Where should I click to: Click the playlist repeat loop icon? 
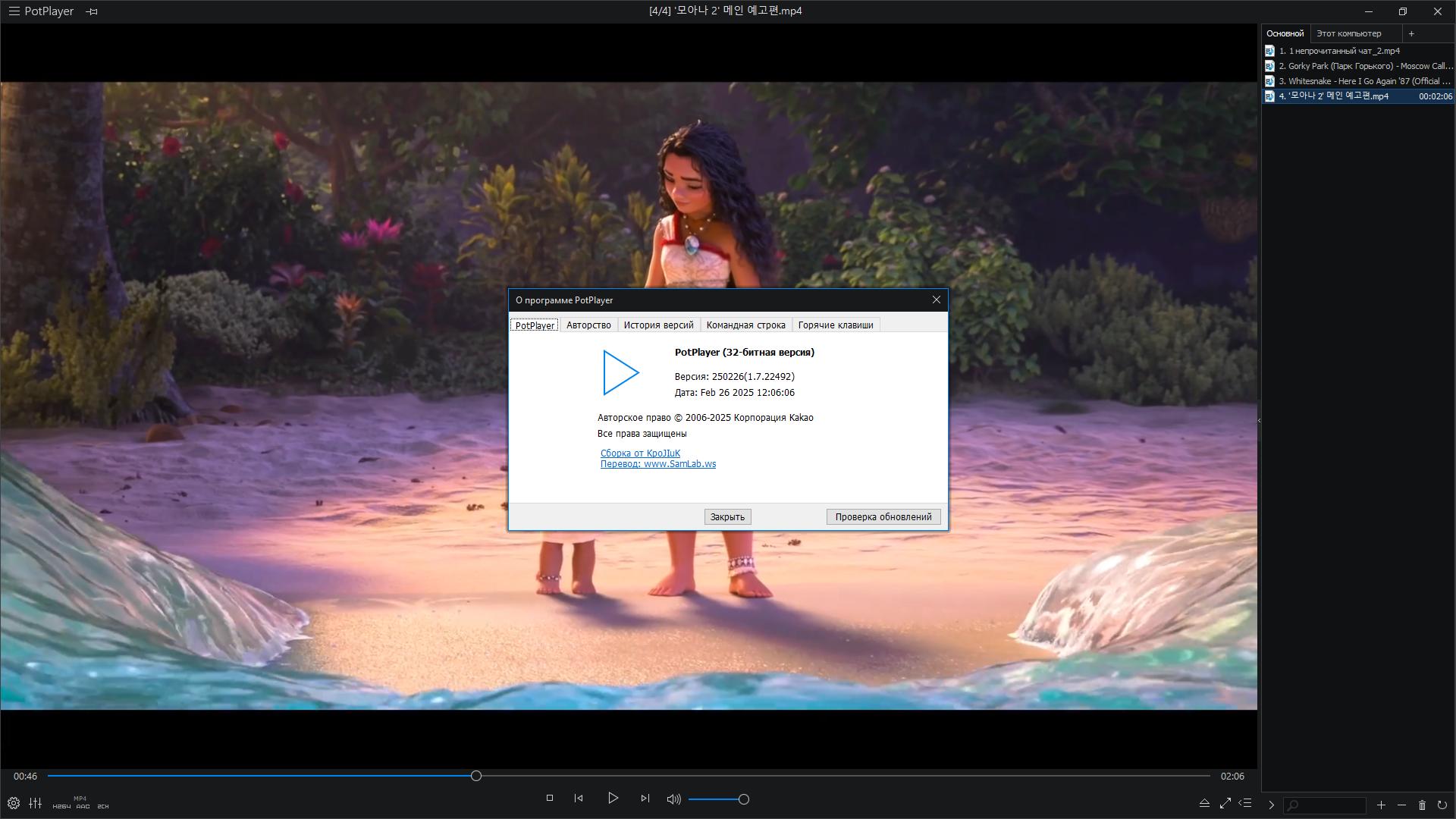[1442, 805]
